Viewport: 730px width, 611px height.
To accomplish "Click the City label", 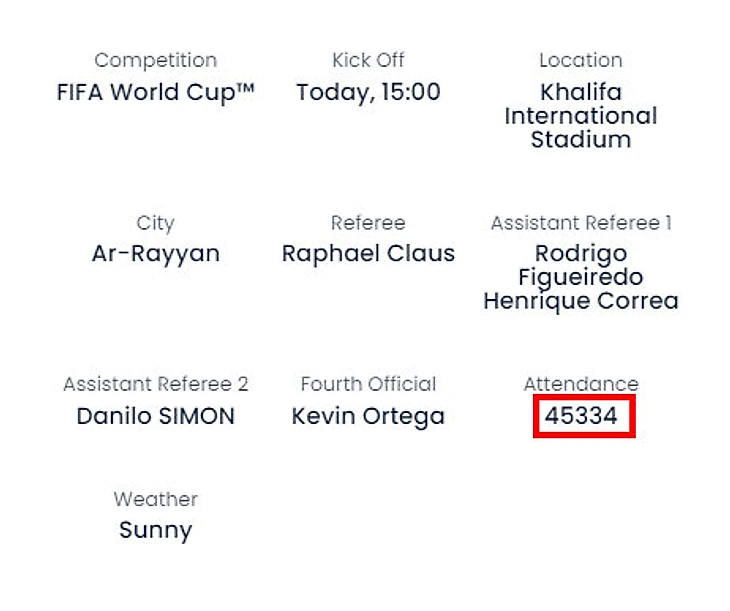I will pos(155,223).
